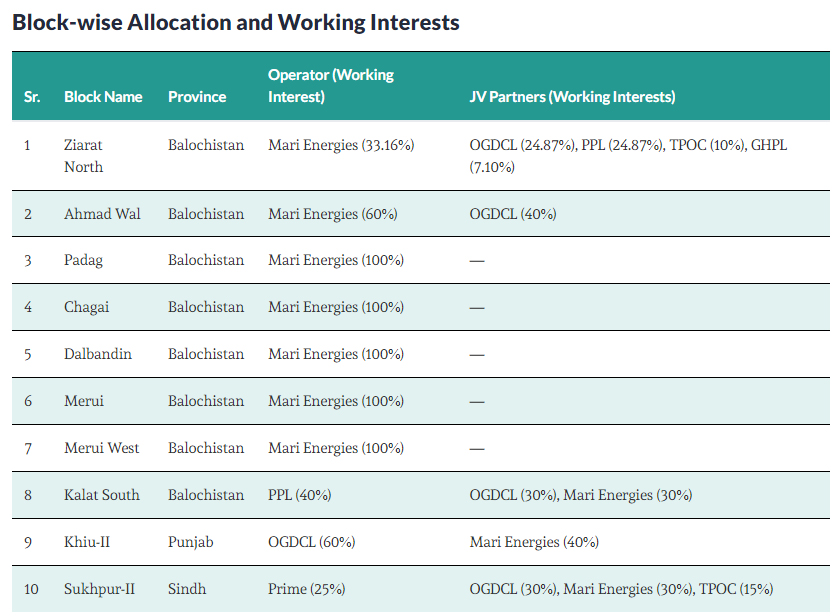Click the Ahmad Wal block name

tap(102, 214)
